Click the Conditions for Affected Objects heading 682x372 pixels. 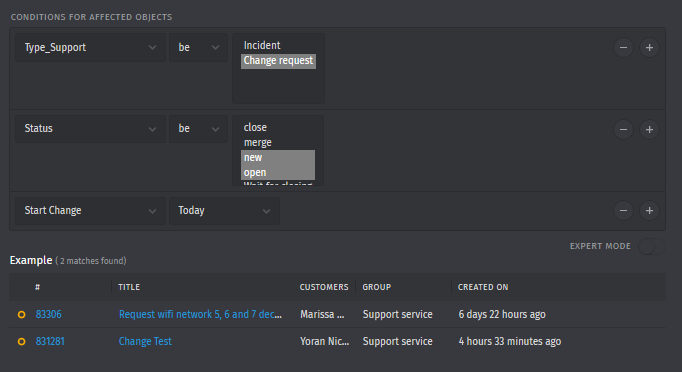click(x=91, y=17)
